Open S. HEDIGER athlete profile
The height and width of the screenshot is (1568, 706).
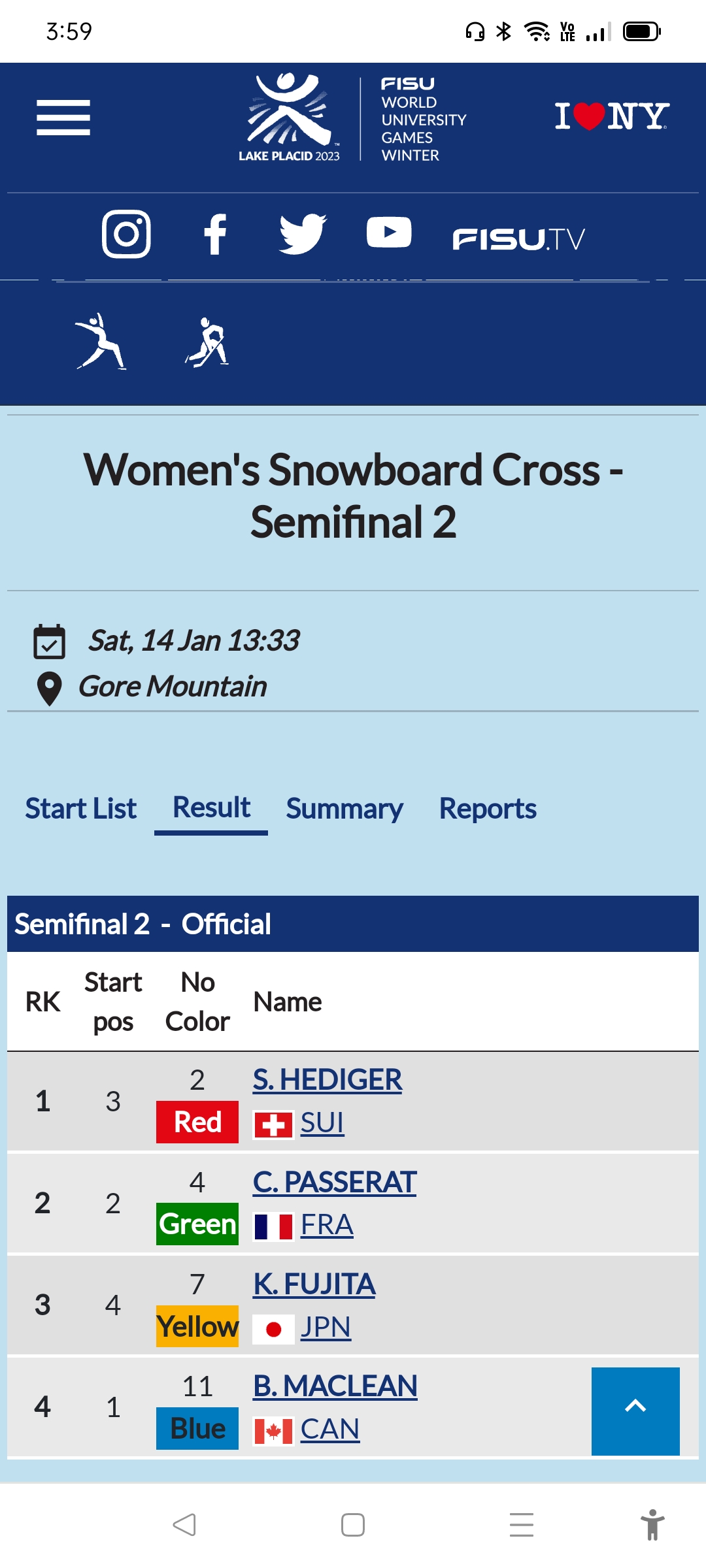(x=328, y=1080)
